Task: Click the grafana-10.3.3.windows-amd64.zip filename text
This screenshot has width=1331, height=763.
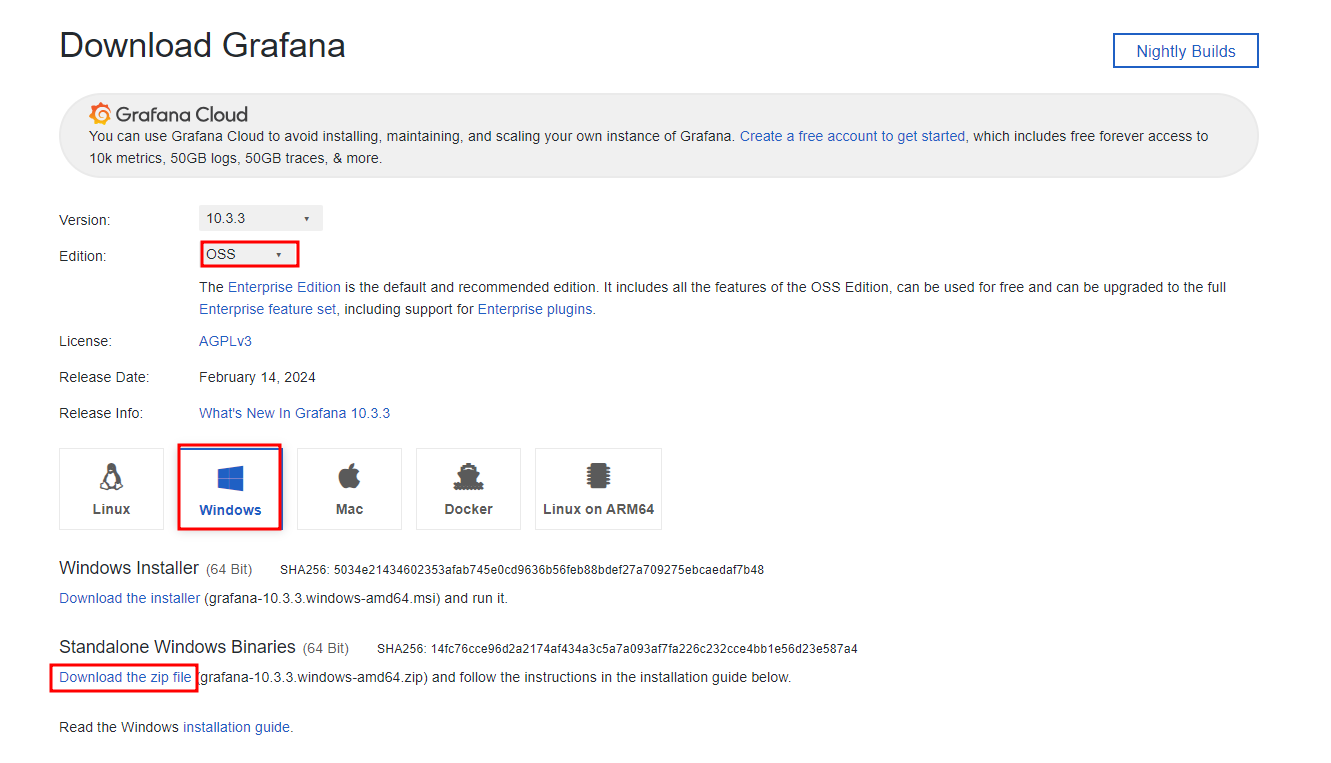Action: [312, 677]
